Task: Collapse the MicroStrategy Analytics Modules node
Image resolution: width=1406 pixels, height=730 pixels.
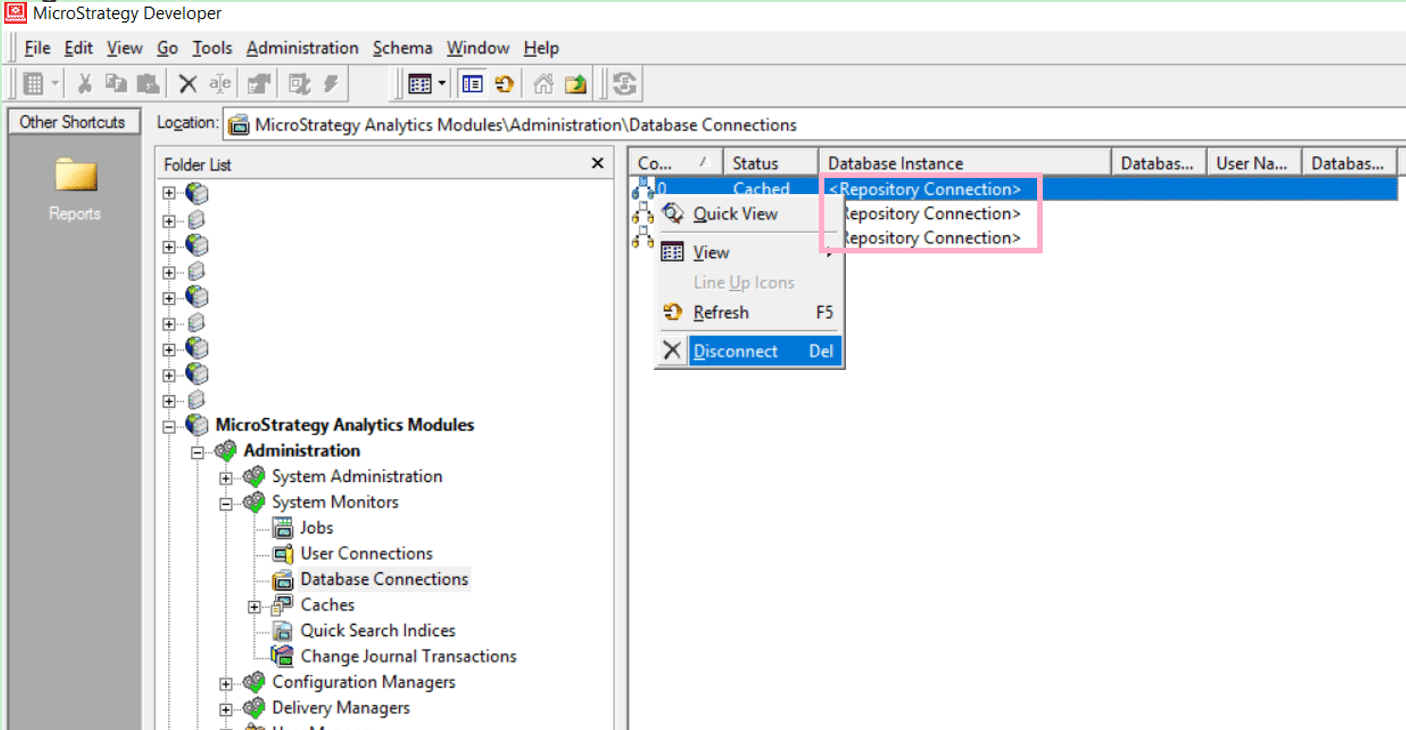Action: [169, 426]
